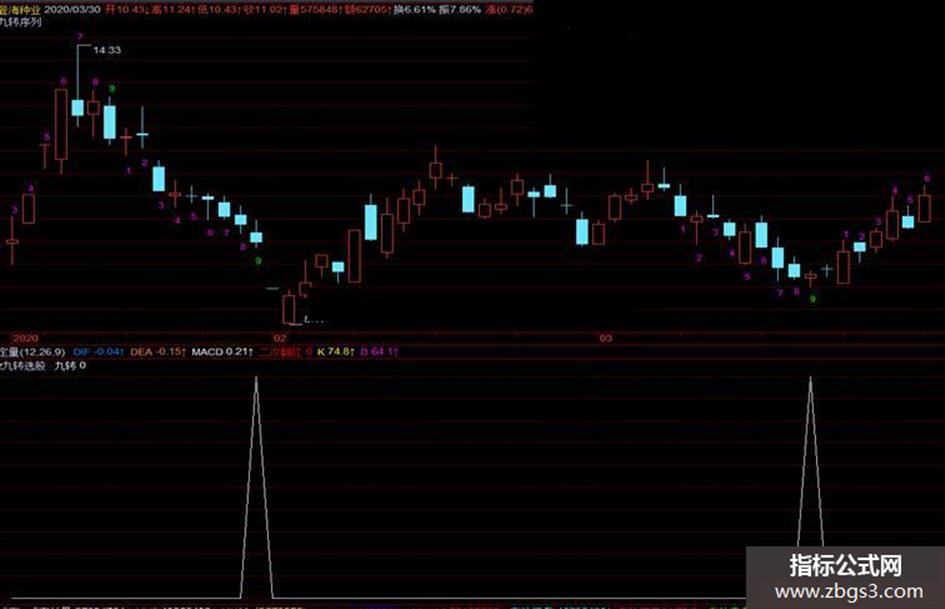The image size is (945, 609).
Task: Click the 02 month marker on time axis
Action: pyautogui.click(x=279, y=338)
